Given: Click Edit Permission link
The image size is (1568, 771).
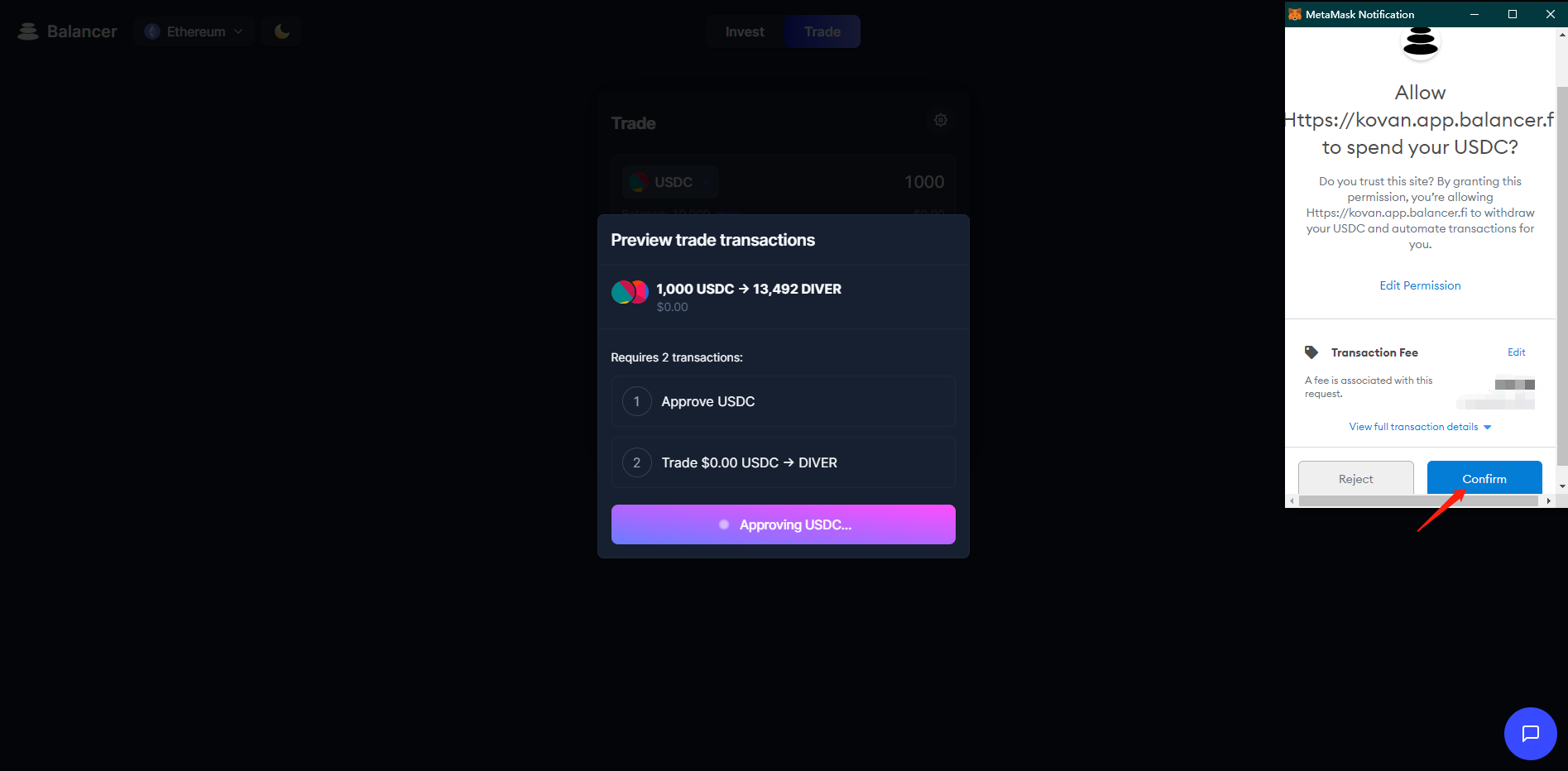Looking at the screenshot, I should (x=1420, y=285).
